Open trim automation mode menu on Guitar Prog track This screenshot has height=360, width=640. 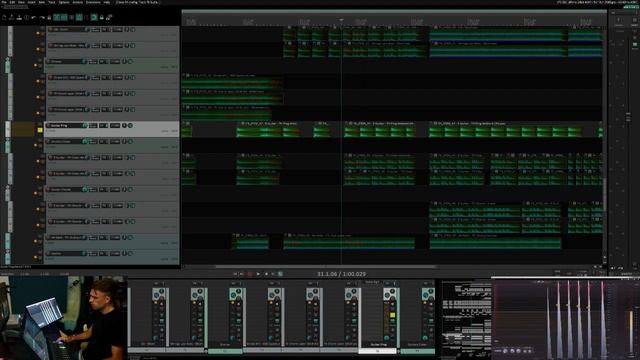[115, 125]
